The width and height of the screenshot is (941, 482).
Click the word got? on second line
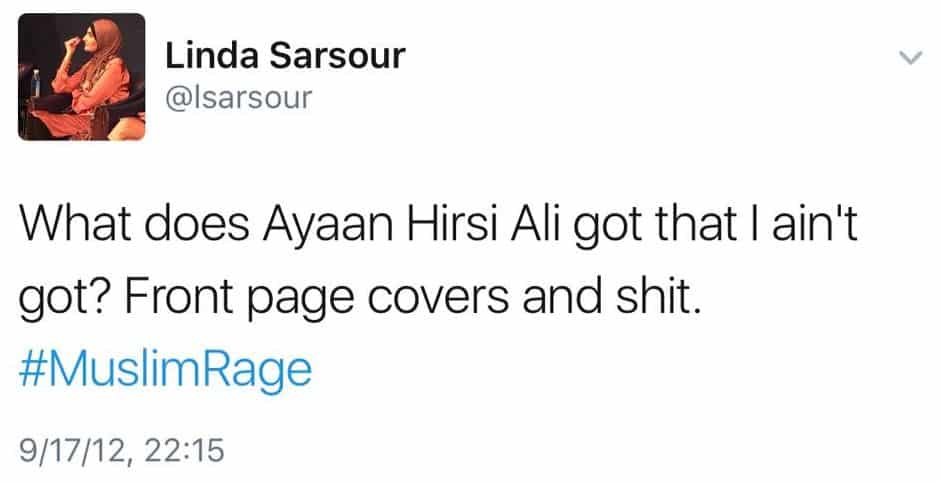point(66,299)
